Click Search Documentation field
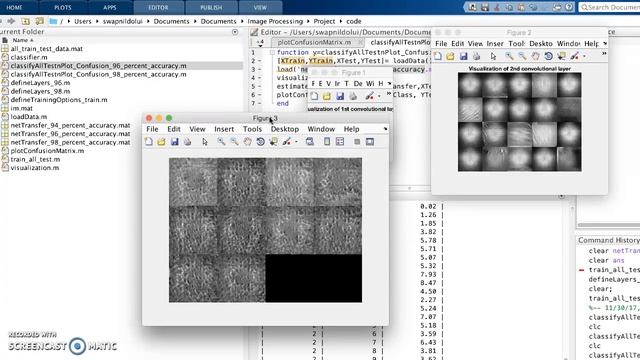 click(x=609, y=7)
